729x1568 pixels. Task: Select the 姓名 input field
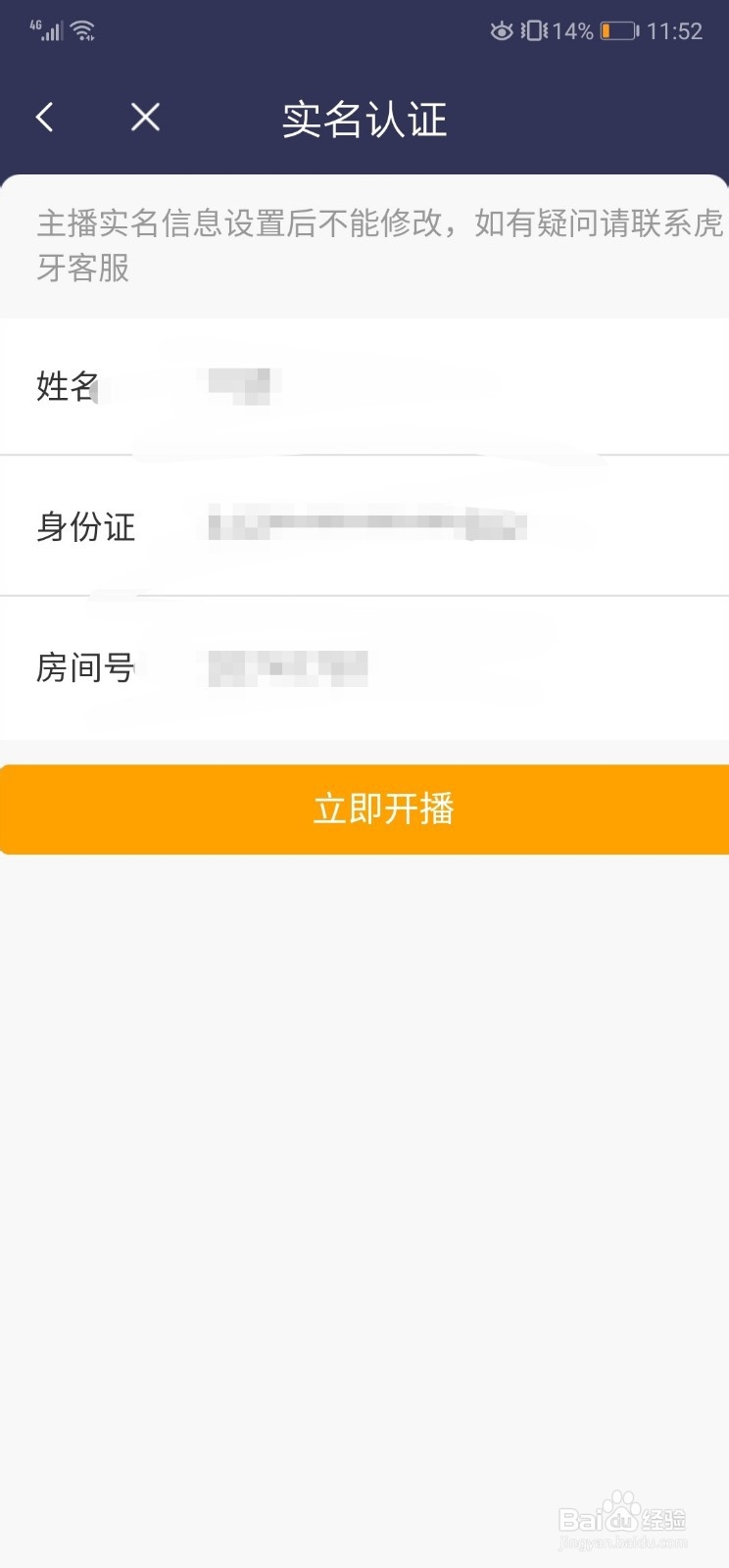pyautogui.click(x=364, y=386)
